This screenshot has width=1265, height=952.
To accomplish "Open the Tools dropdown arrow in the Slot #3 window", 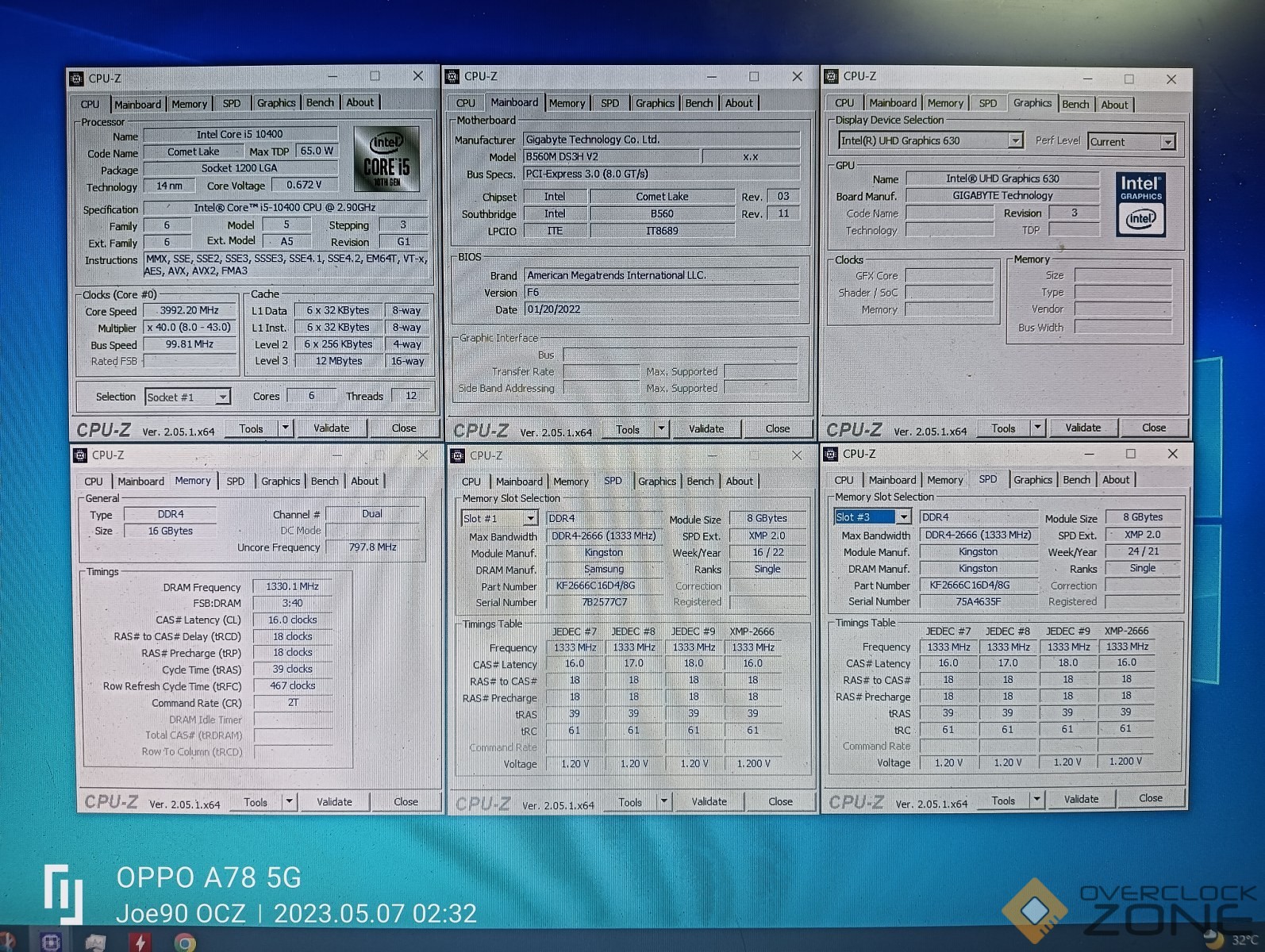I will (x=1036, y=800).
